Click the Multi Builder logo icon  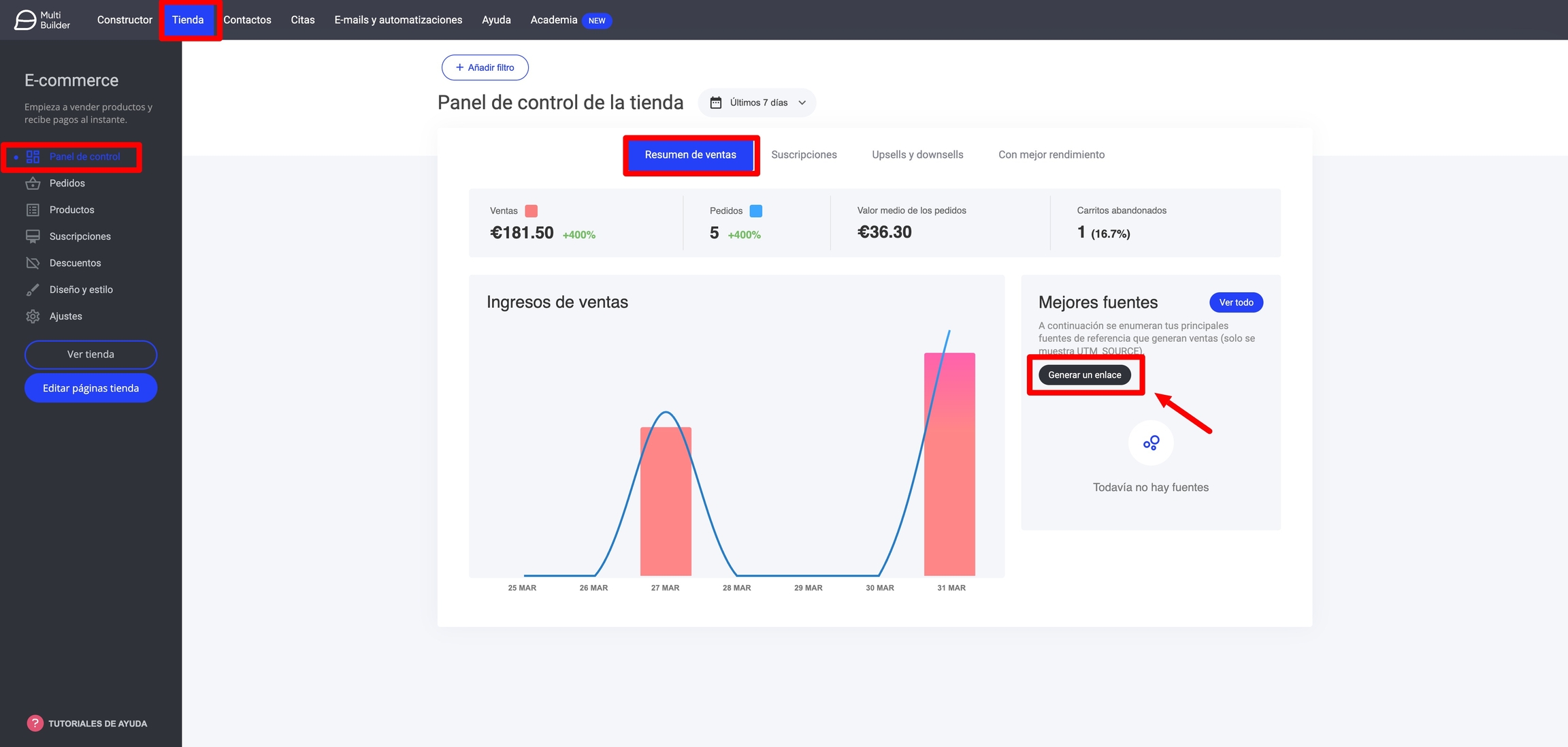[25, 20]
